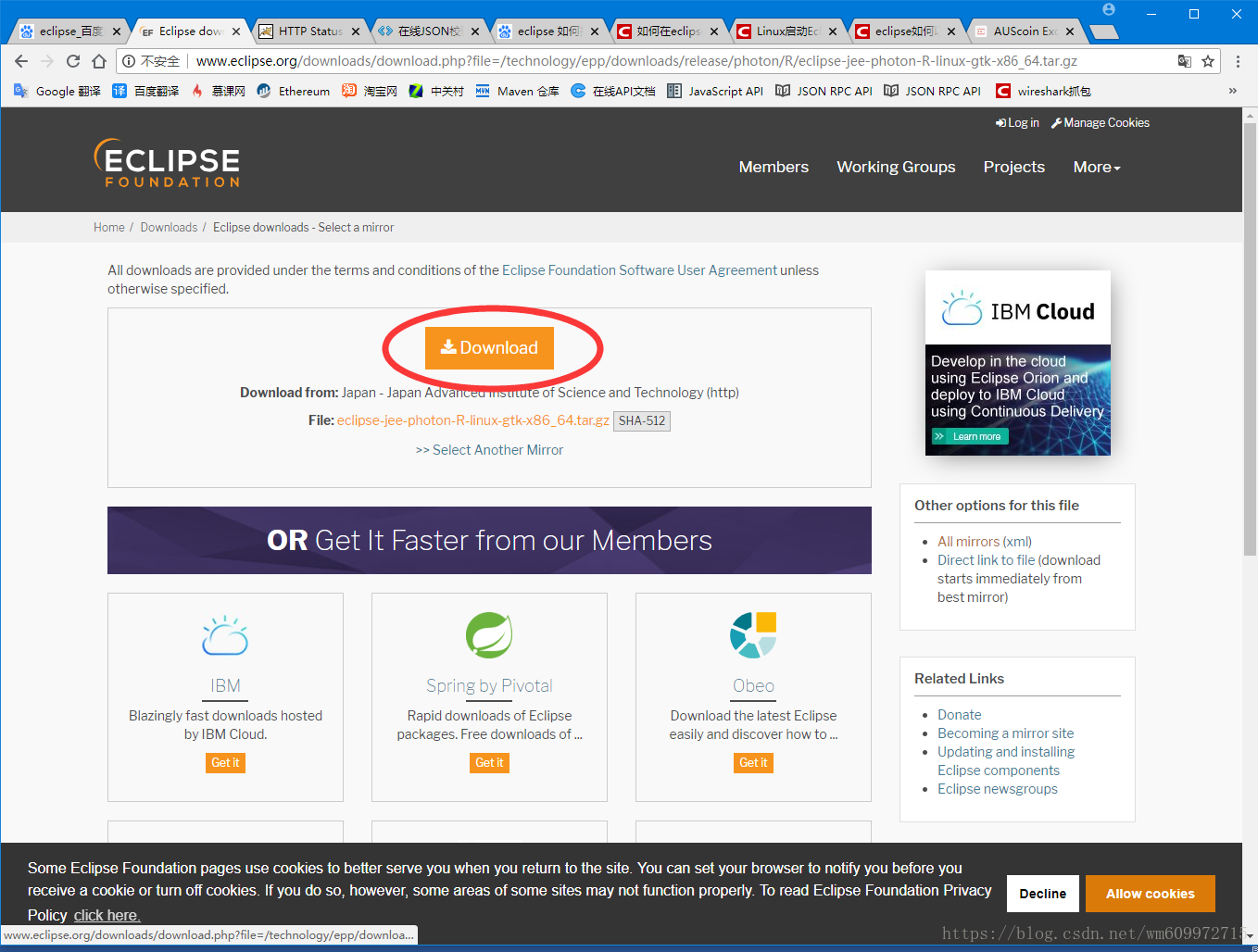Viewport: 1258px width, 952px height.
Task: Expand the More menu in Eclipse navigation
Action: pos(1096,167)
